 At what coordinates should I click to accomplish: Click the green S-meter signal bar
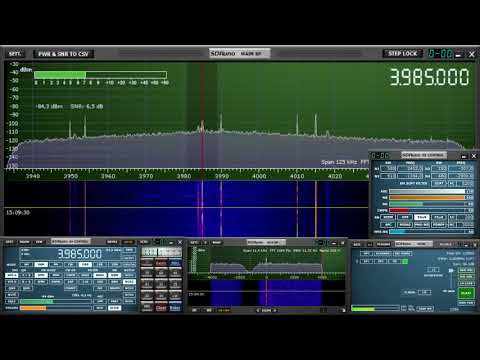100,75
